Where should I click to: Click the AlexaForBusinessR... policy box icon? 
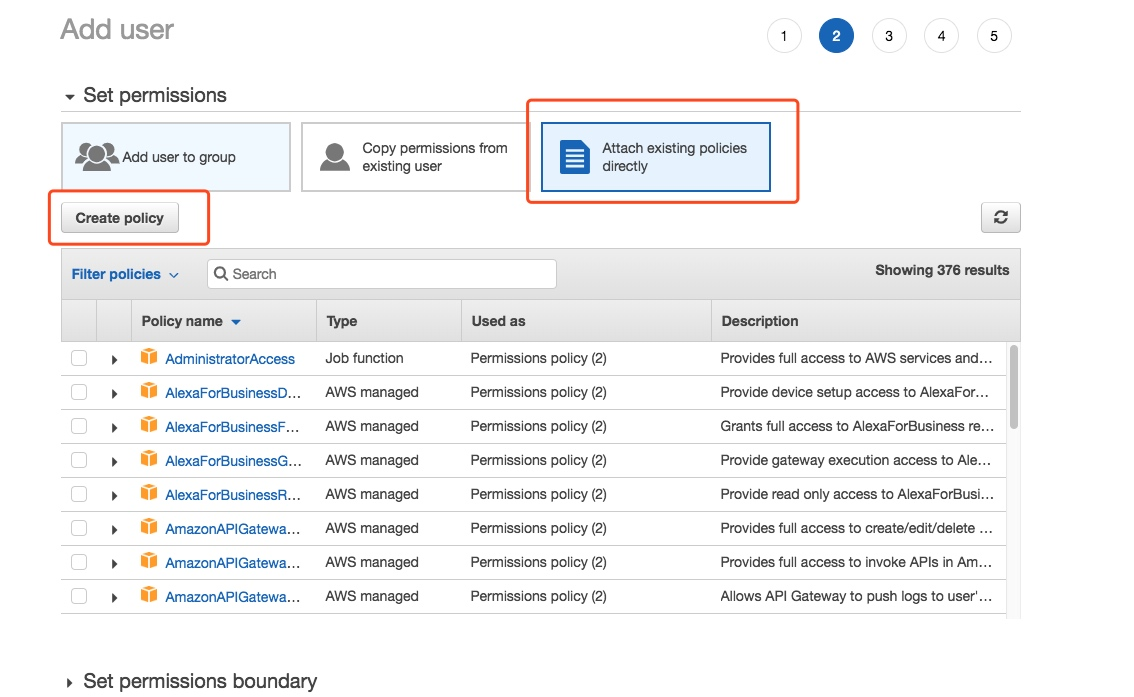point(149,492)
